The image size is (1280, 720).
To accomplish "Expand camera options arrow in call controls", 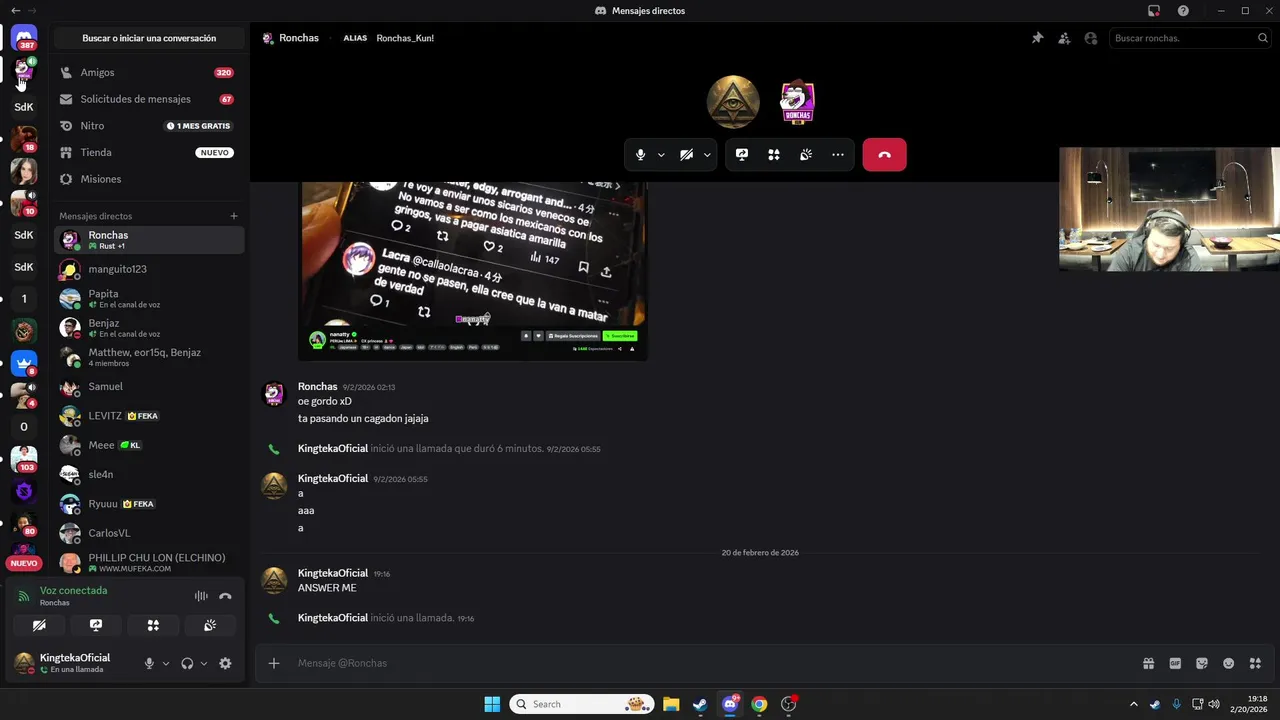I will (x=707, y=155).
